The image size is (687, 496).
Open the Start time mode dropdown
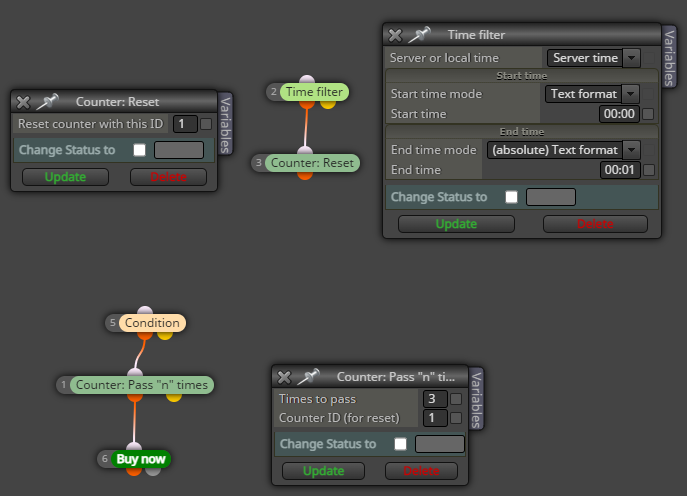tap(592, 94)
